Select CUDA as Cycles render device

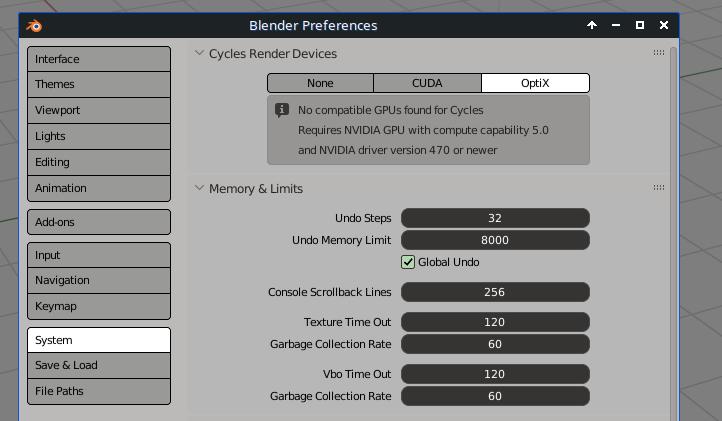(427, 83)
